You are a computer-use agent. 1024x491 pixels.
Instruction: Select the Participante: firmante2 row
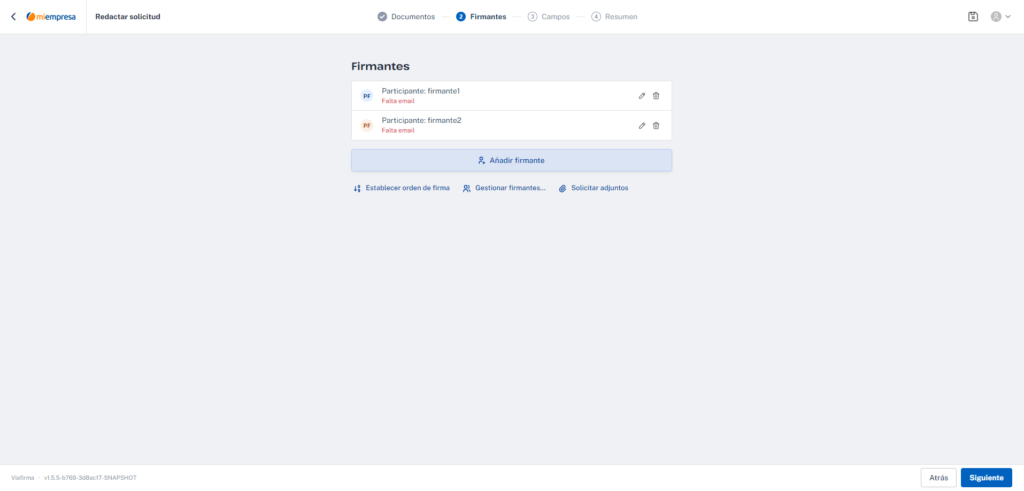[511, 125]
